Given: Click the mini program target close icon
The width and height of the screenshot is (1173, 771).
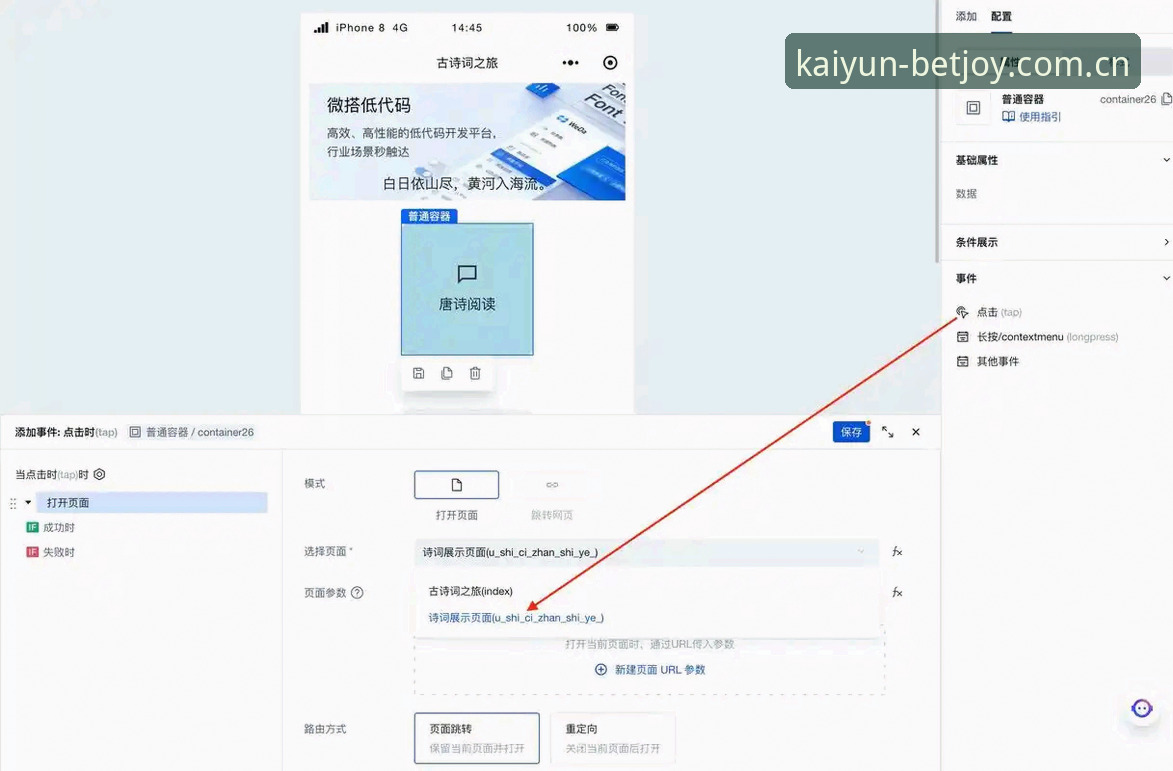Looking at the screenshot, I should coord(610,63).
